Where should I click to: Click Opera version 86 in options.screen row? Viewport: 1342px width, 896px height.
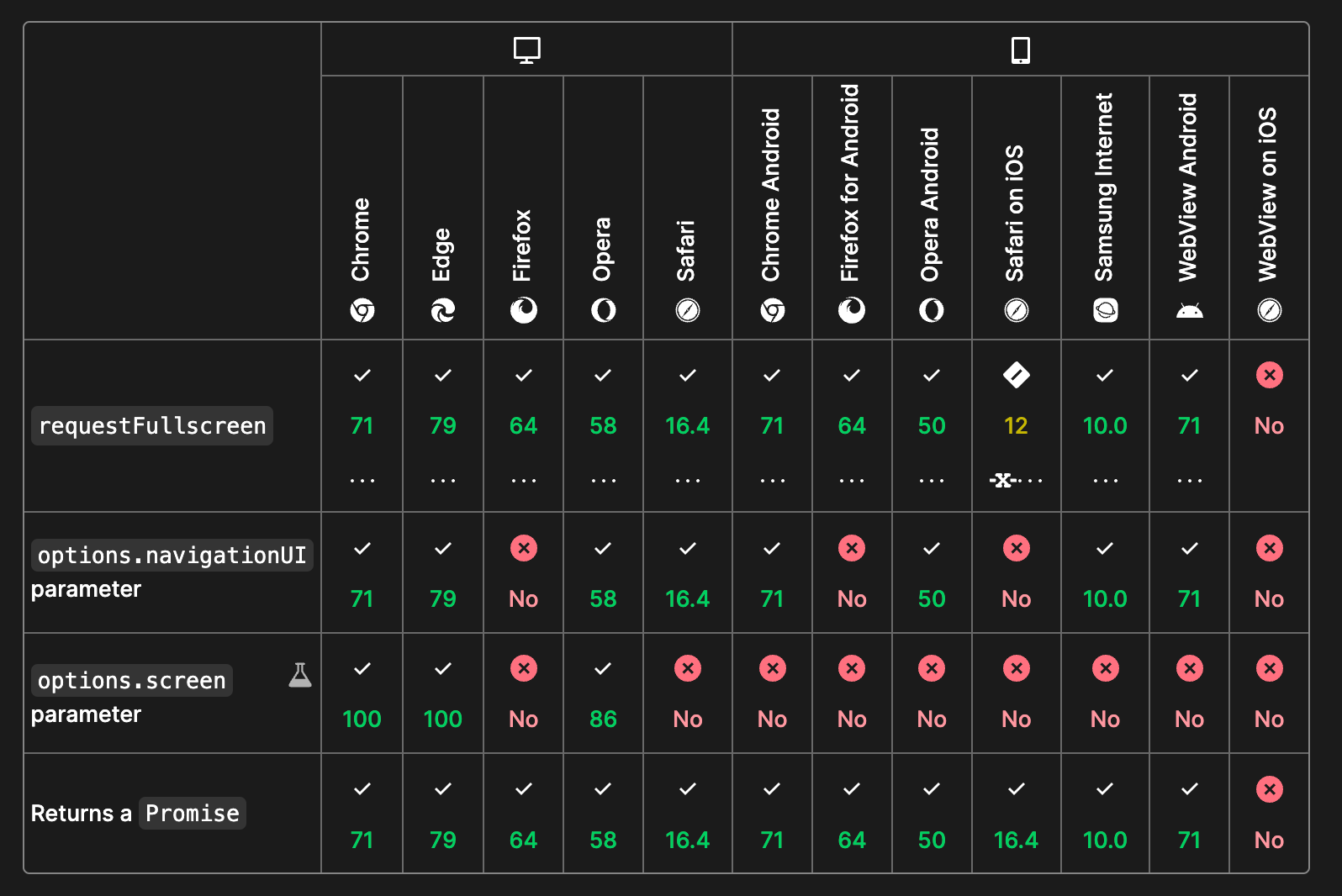(x=603, y=719)
